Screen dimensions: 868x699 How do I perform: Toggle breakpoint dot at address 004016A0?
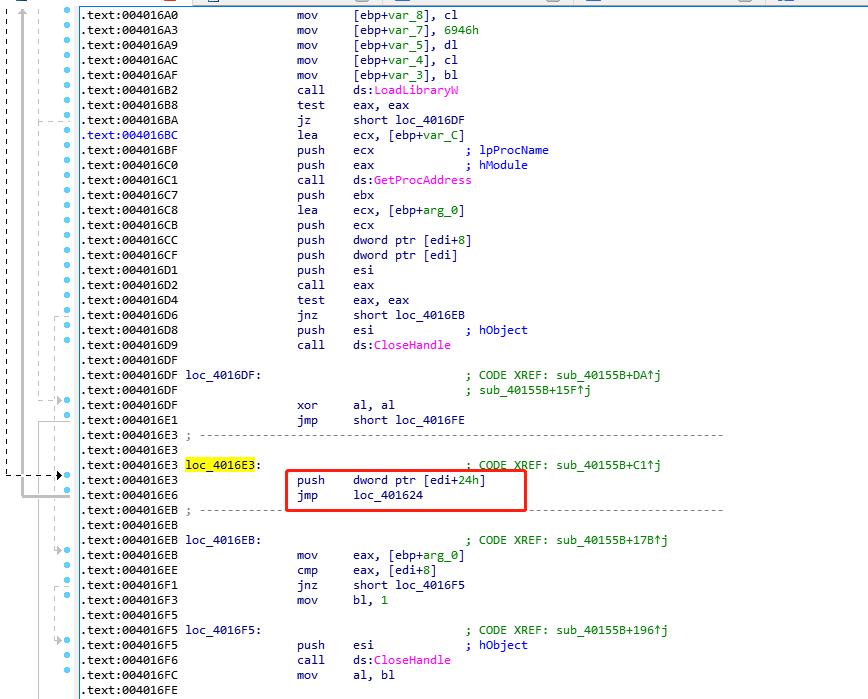[66, 15]
